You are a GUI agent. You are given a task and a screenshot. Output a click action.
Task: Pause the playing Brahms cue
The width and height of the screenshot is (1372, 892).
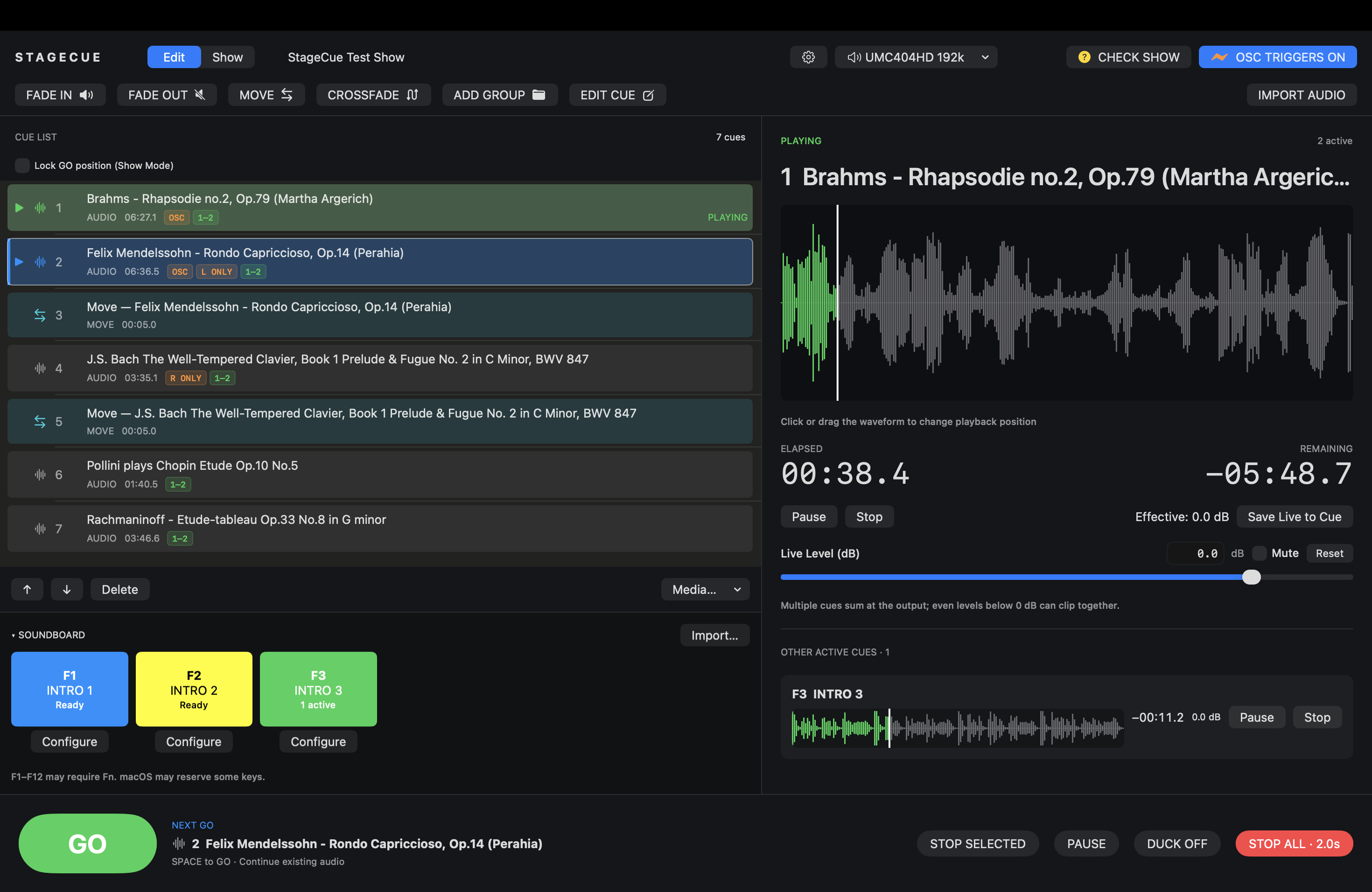808,517
